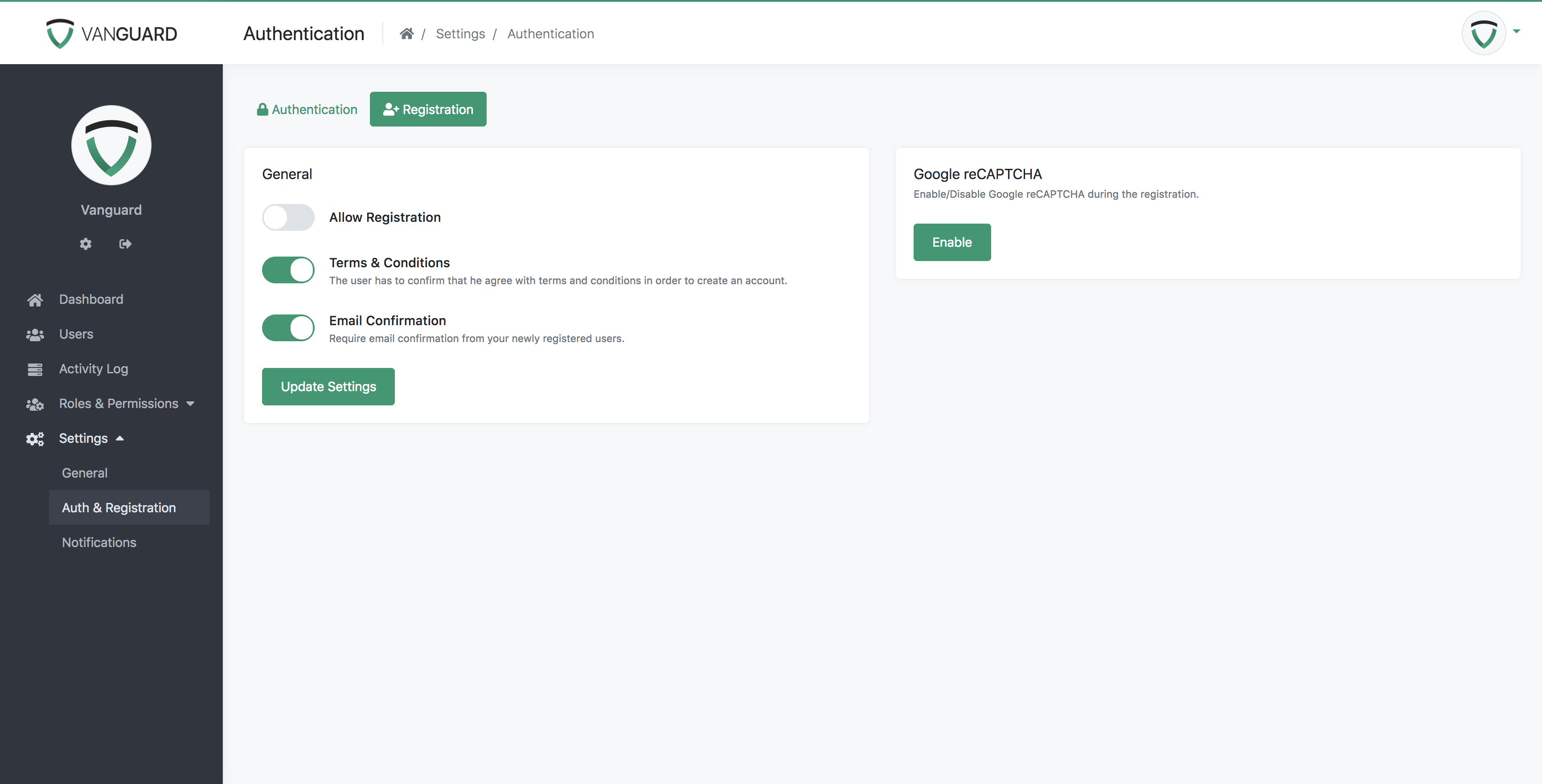The image size is (1542, 784).
Task: Switch to the Authentication tab
Action: [307, 110]
